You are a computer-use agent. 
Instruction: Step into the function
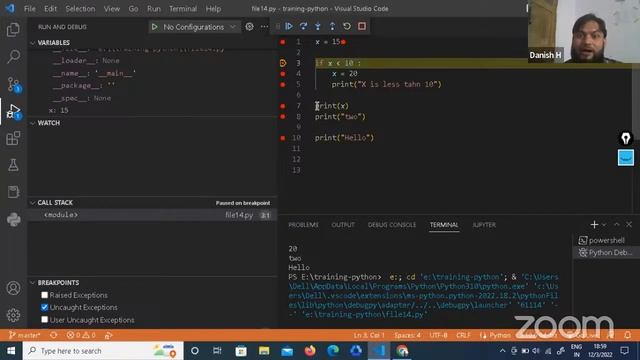click(318, 26)
